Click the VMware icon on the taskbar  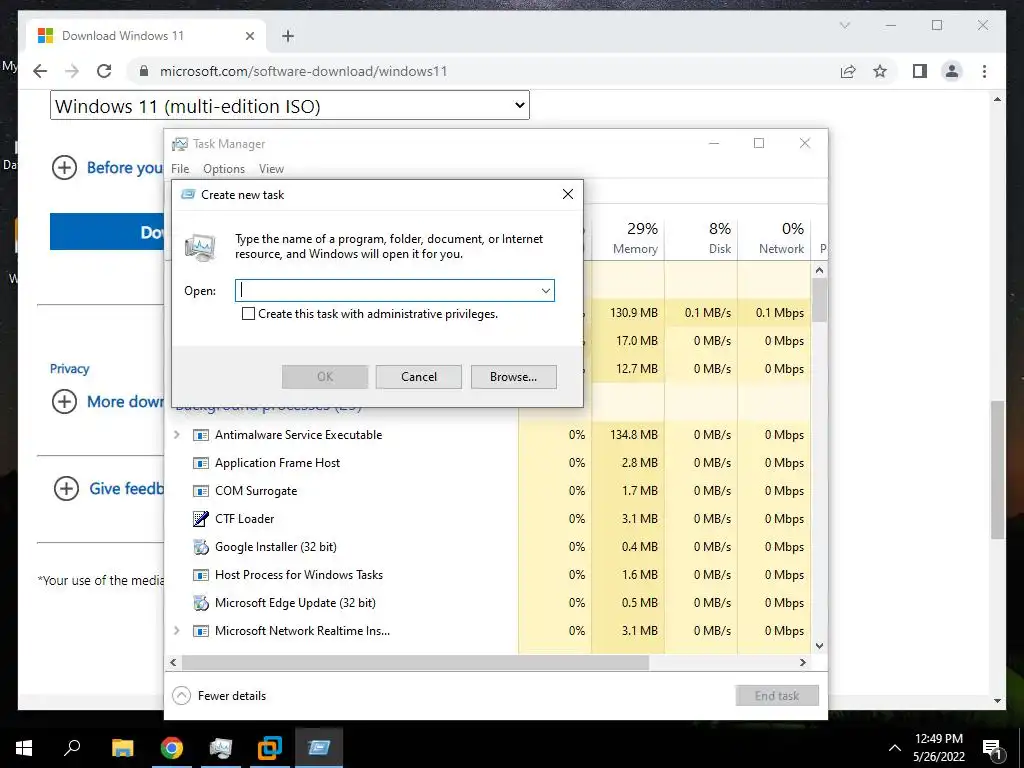[x=270, y=748]
